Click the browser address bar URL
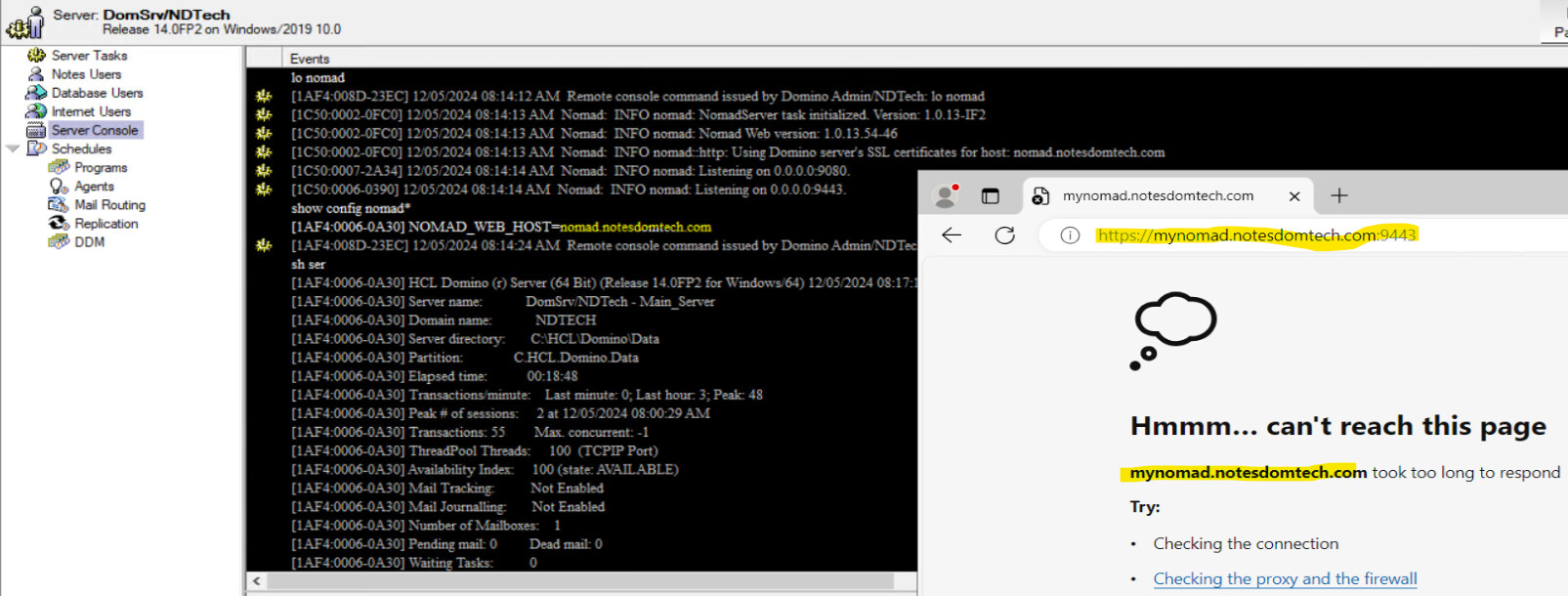Screen dimensions: 1568x596 (1256, 234)
